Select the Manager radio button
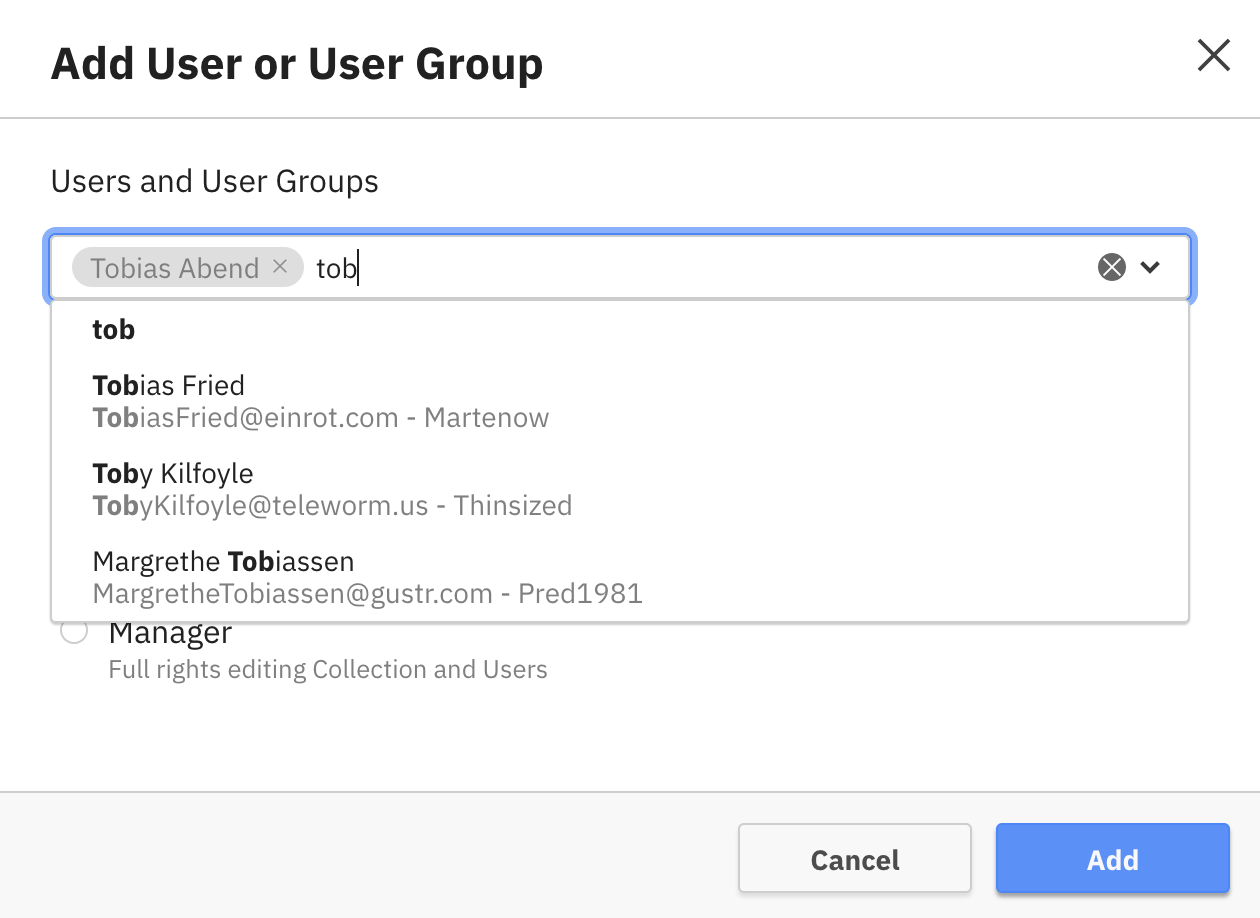Image resolution: width=1260 pixels, height=918 pixels. click(x=74, y=632)
